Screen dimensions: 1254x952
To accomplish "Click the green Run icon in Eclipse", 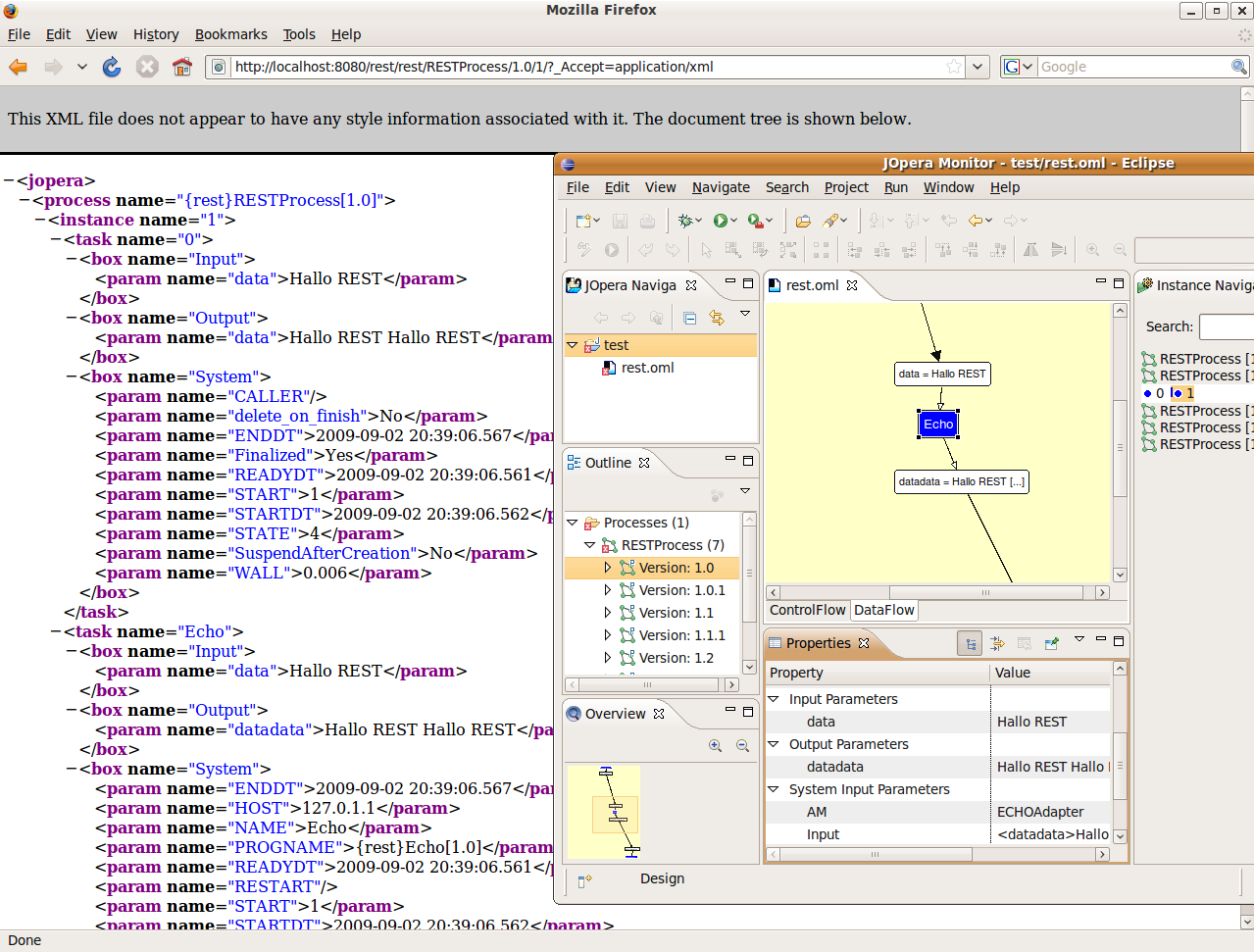I will click(x=720, y=221).
